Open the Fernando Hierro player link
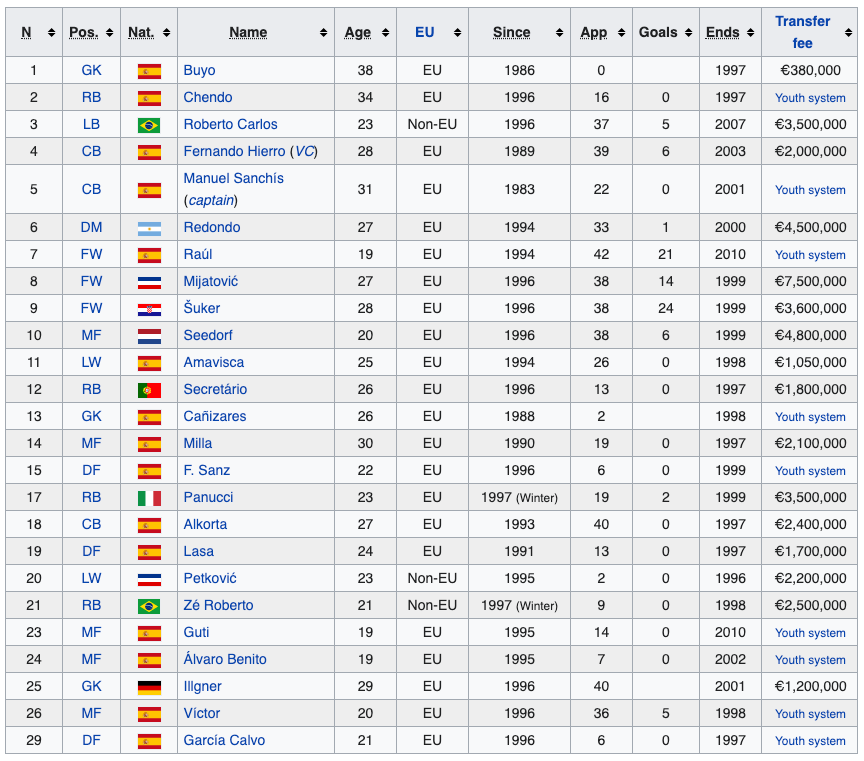864x761 pixels. tap(234, 151)
